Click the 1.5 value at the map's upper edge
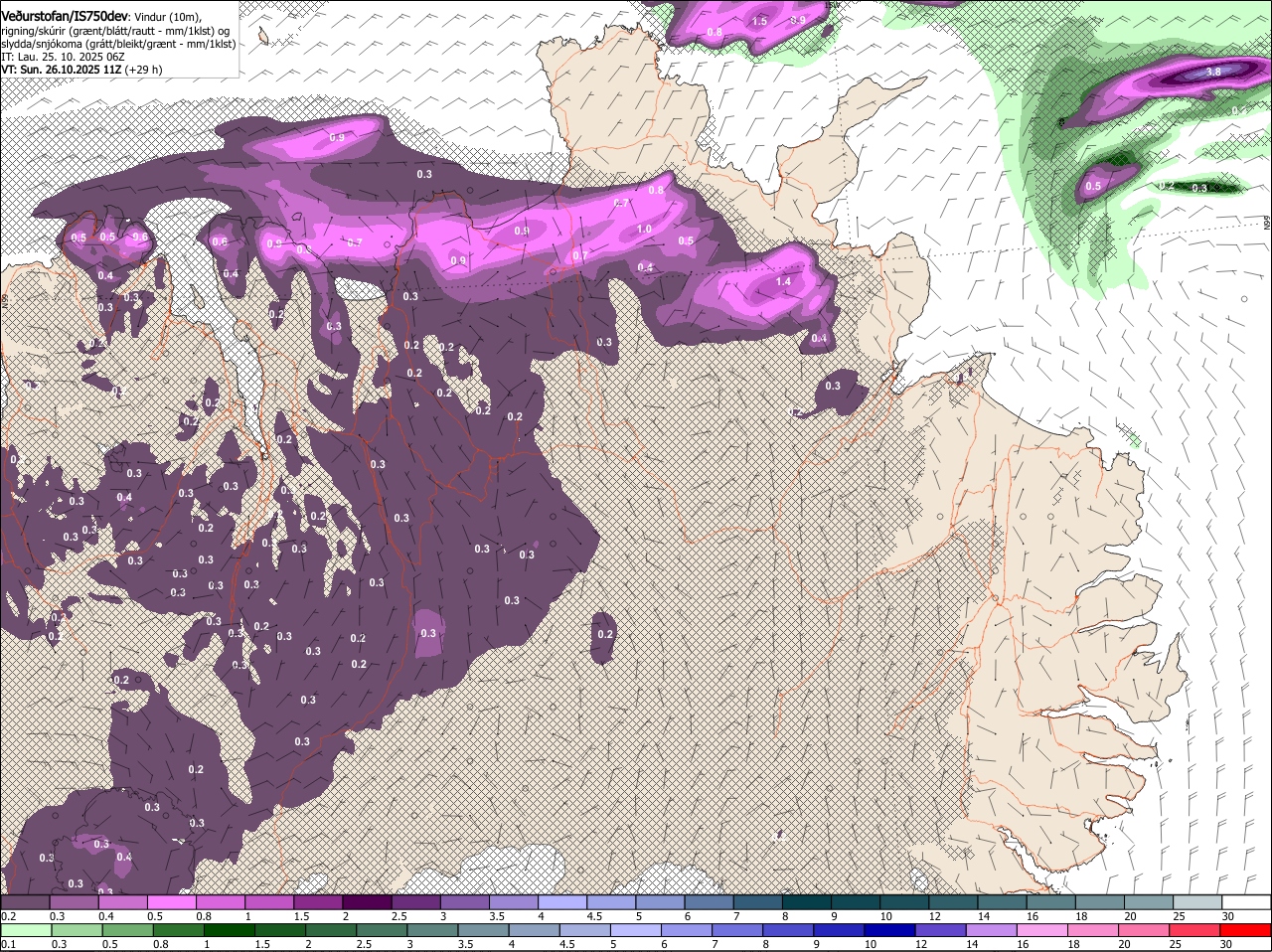 pos(760,21)
